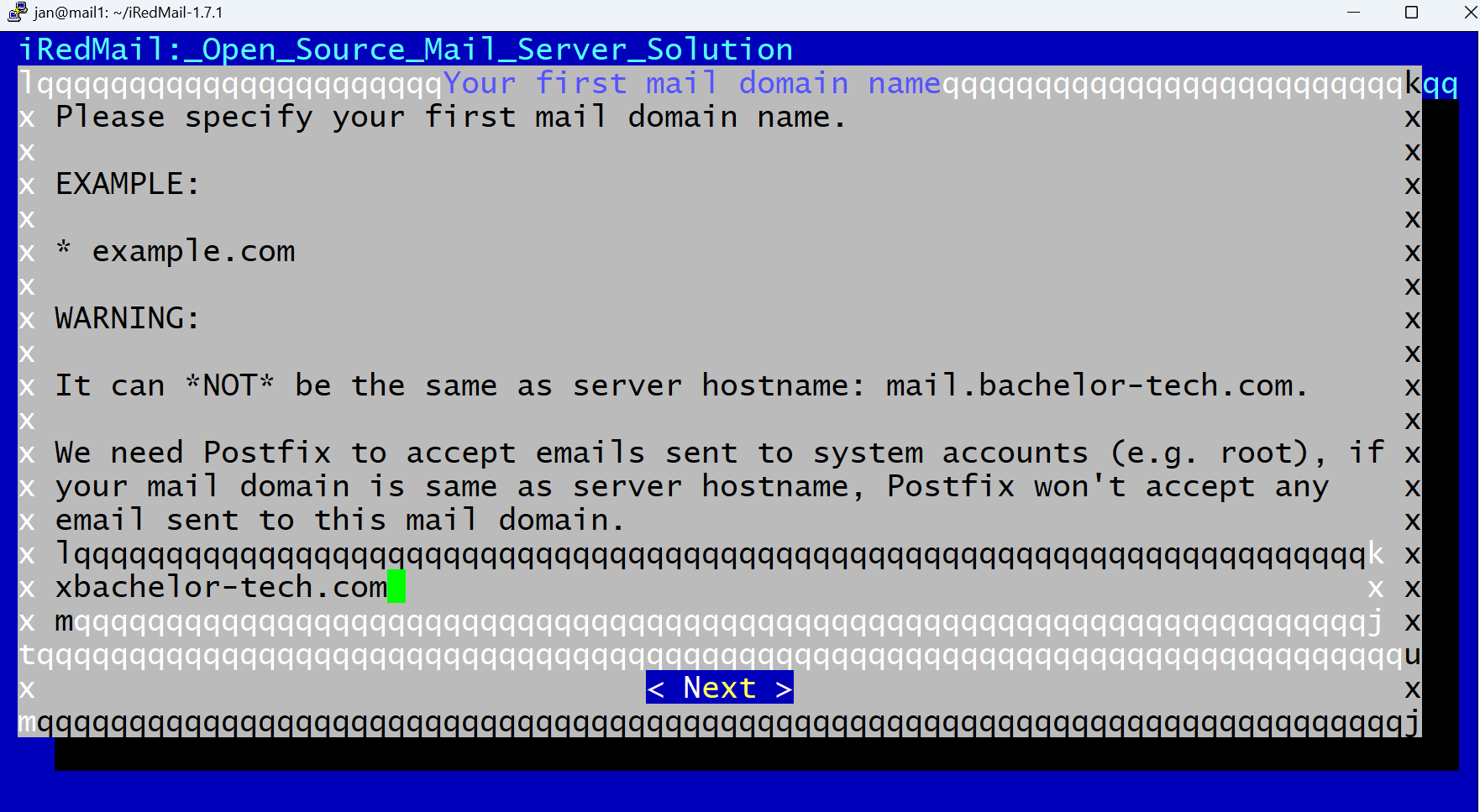Click the 'EXAMPLE:' label
The image size is (1480, 812).
[x=128, y=184]
